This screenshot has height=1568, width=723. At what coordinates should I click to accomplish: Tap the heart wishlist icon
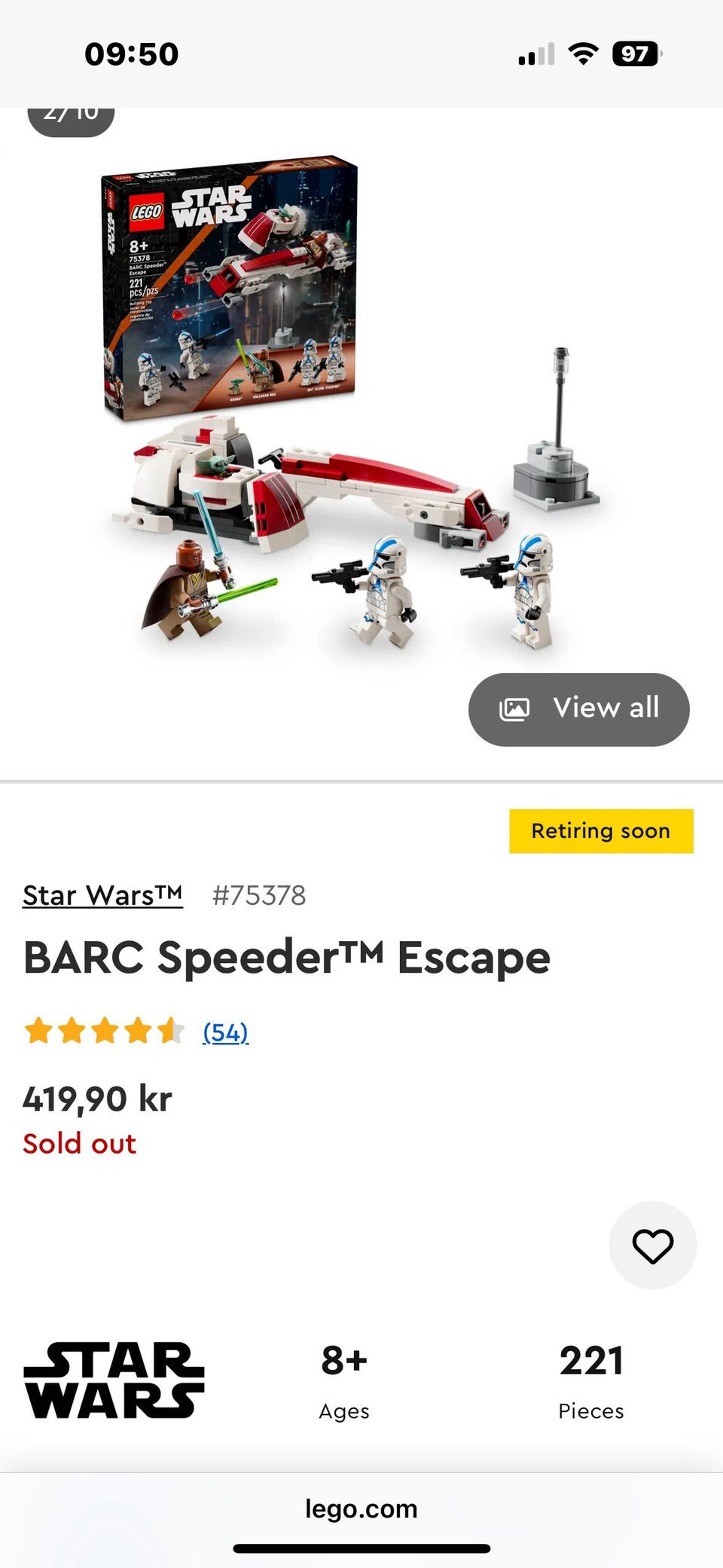[653, 1246]
